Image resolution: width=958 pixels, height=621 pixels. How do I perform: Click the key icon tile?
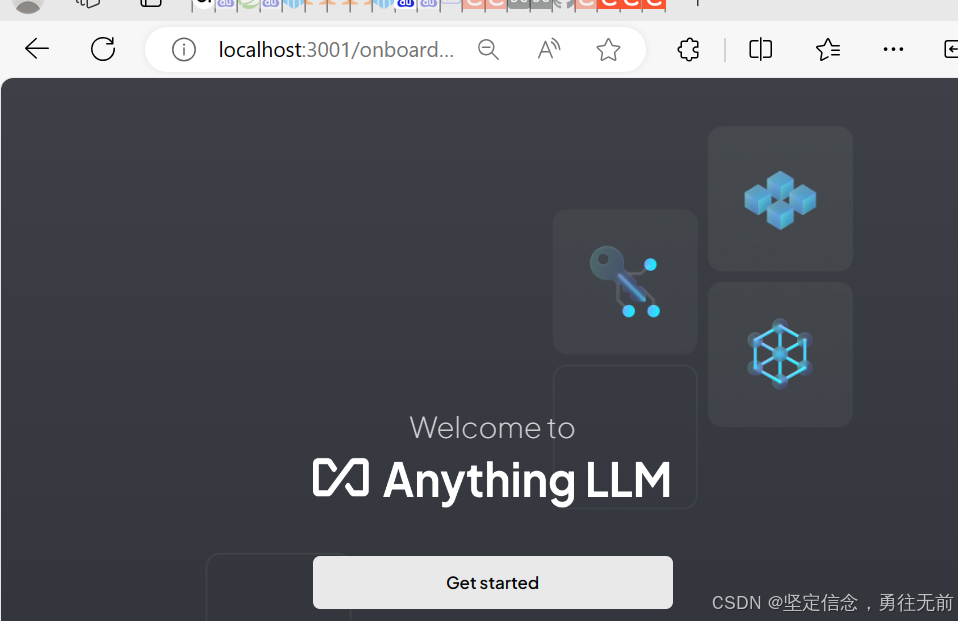pos(625,282)
